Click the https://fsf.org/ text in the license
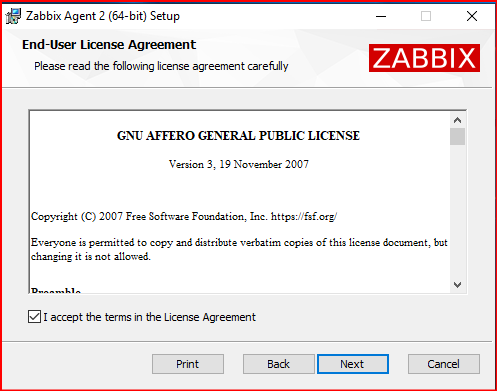The width and height of the screenshot is (497, 391). tap(304, 217)
